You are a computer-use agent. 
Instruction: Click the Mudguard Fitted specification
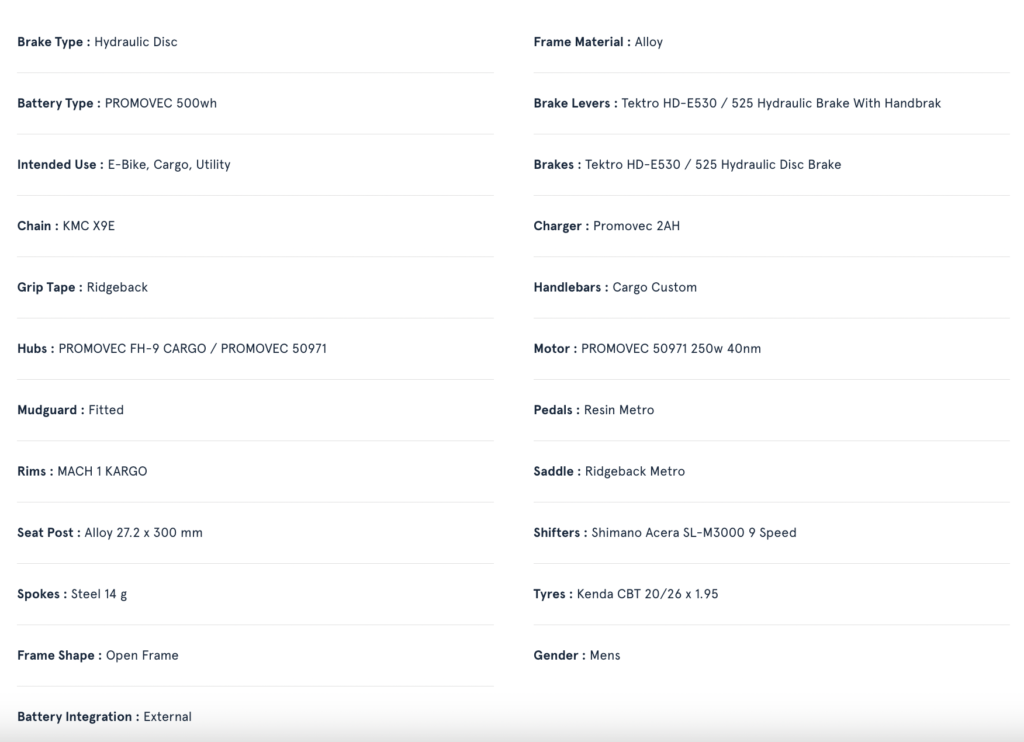click(71, 410)
